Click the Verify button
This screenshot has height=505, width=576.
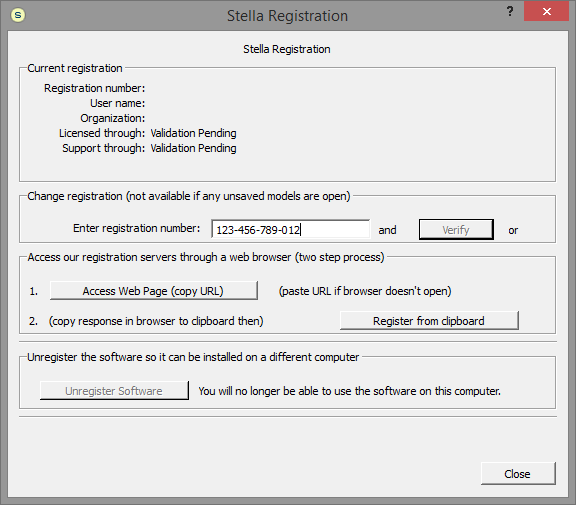(456, 230)
